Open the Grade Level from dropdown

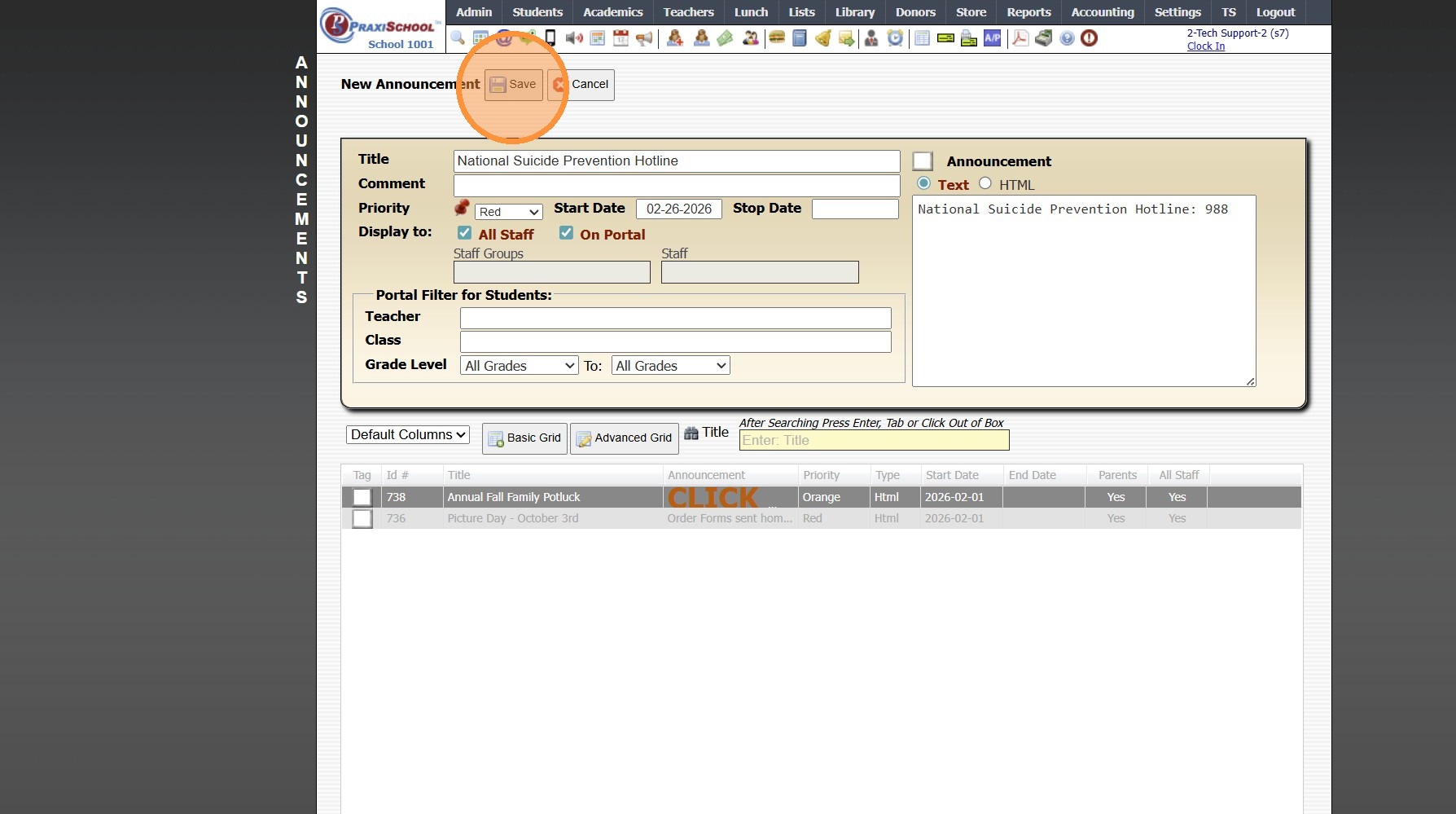pyautogui.click(x=520, y=366)
